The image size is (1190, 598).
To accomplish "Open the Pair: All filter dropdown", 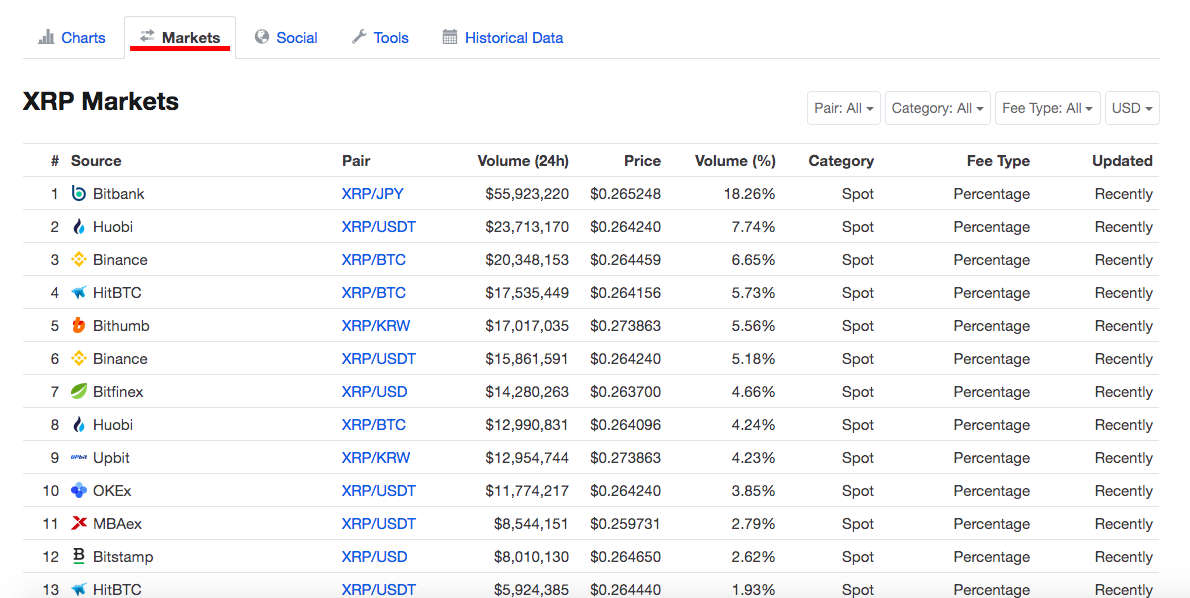I will [844, 109].
